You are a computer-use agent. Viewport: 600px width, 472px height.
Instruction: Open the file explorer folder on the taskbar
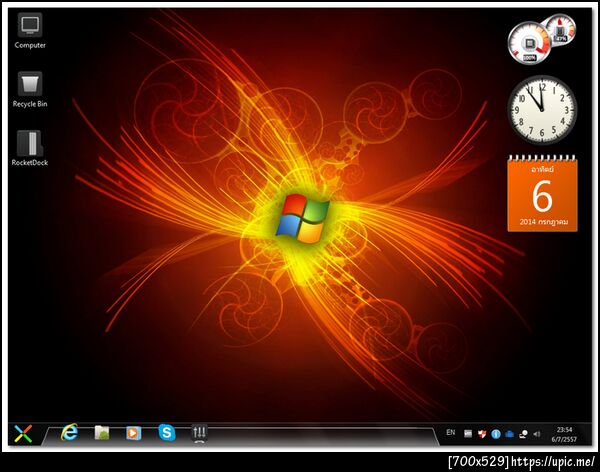102,433
